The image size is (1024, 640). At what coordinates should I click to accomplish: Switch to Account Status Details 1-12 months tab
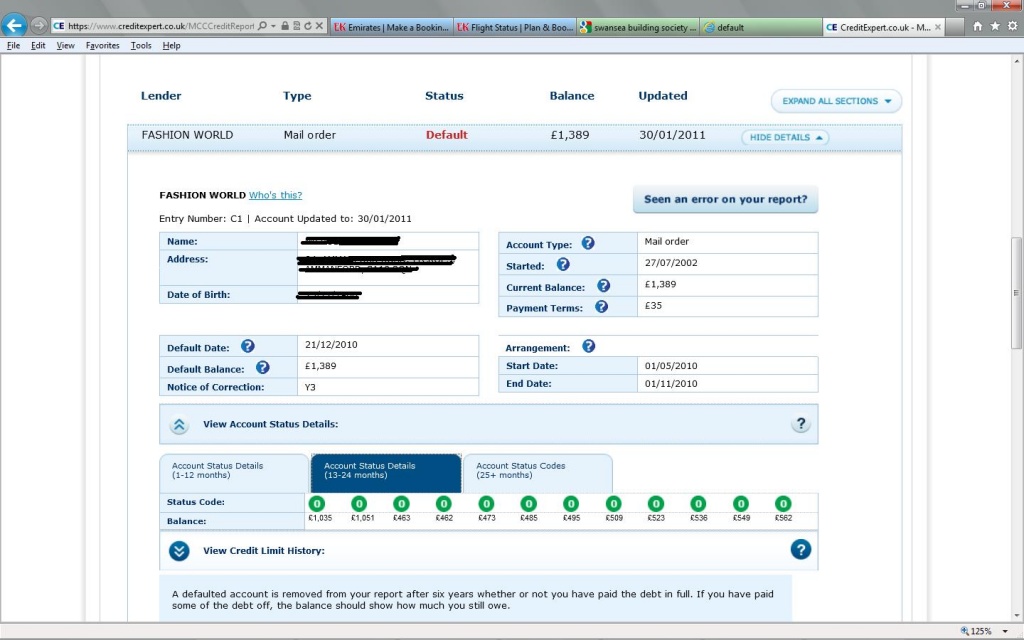pyautogui.click(x=234, y=471)
